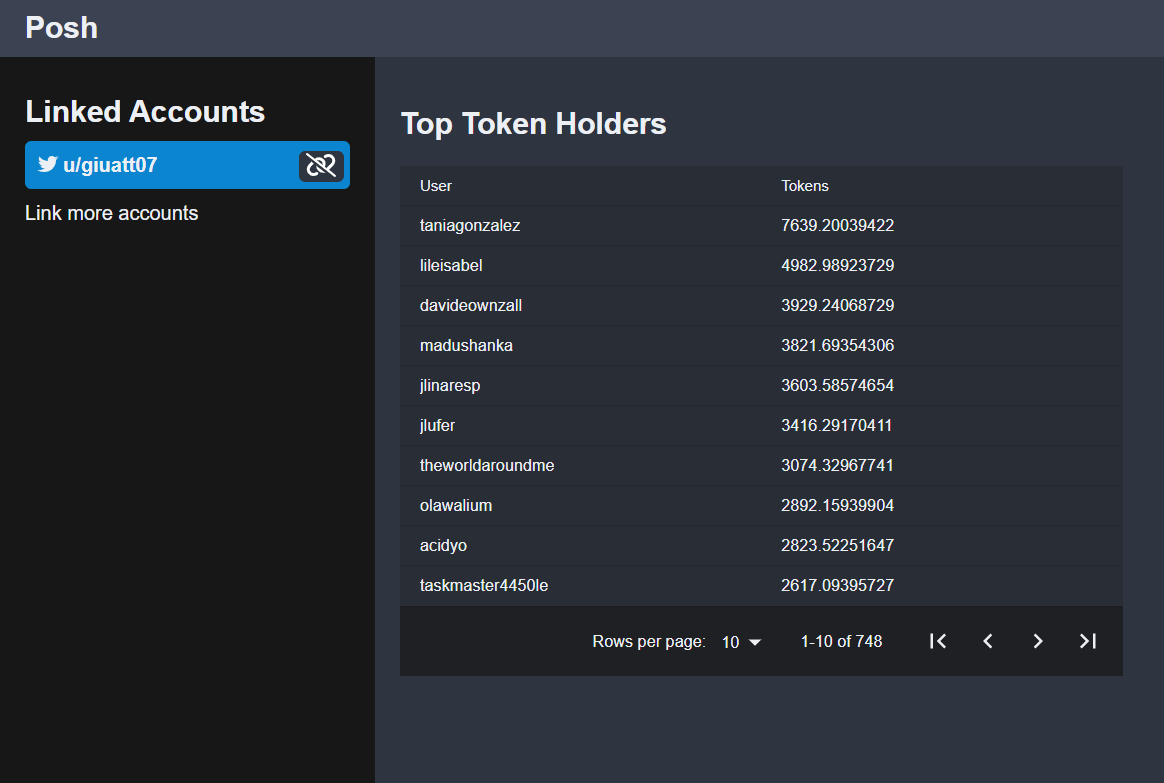Open Link more accounts

pyautogui.click(x=111, y=213)
